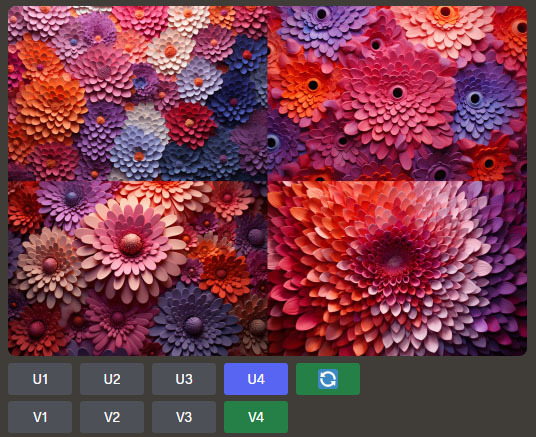Viewport: 536px width, 437px height.
Task: Open the image of the single giant bloom
Action: point(397,268)
